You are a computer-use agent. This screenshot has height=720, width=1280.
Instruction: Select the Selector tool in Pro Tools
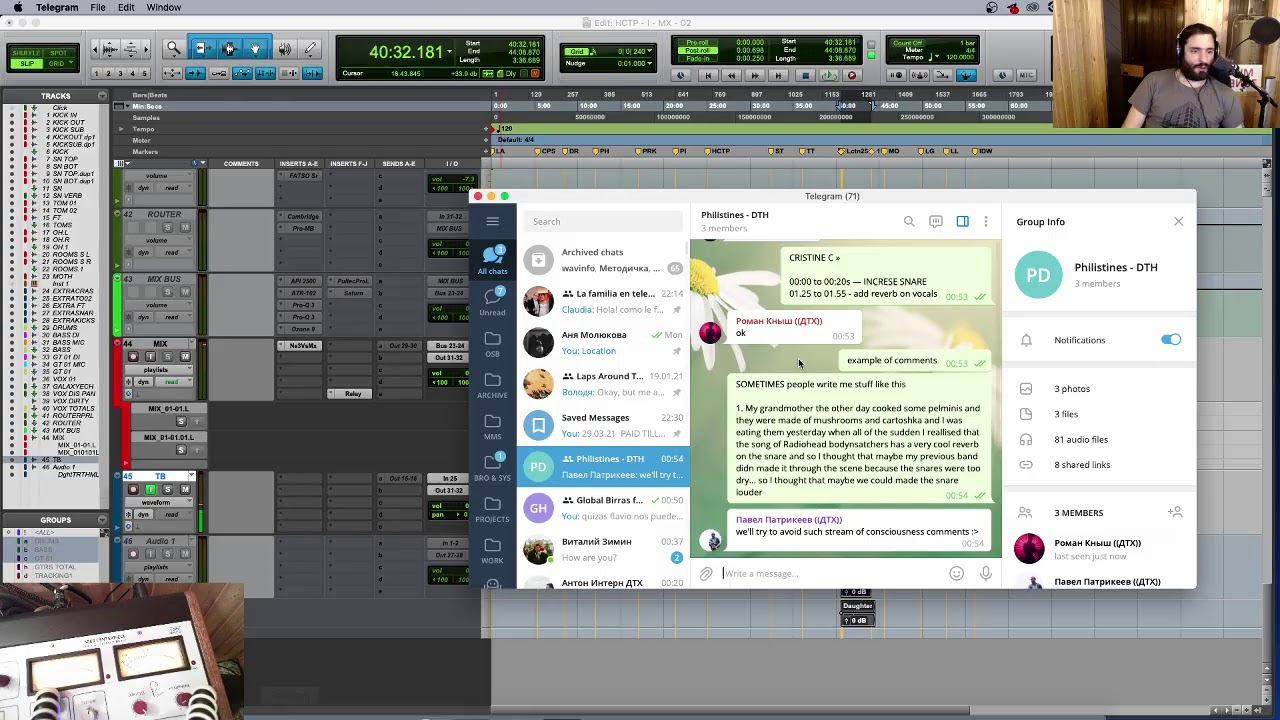coord(229,48)
